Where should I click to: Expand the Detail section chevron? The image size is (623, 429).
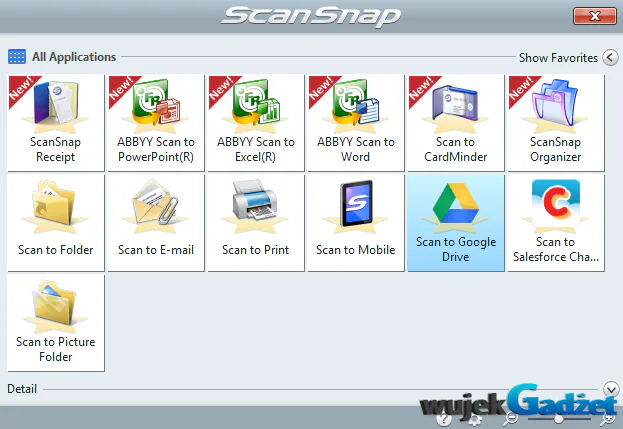pos(611,388)
